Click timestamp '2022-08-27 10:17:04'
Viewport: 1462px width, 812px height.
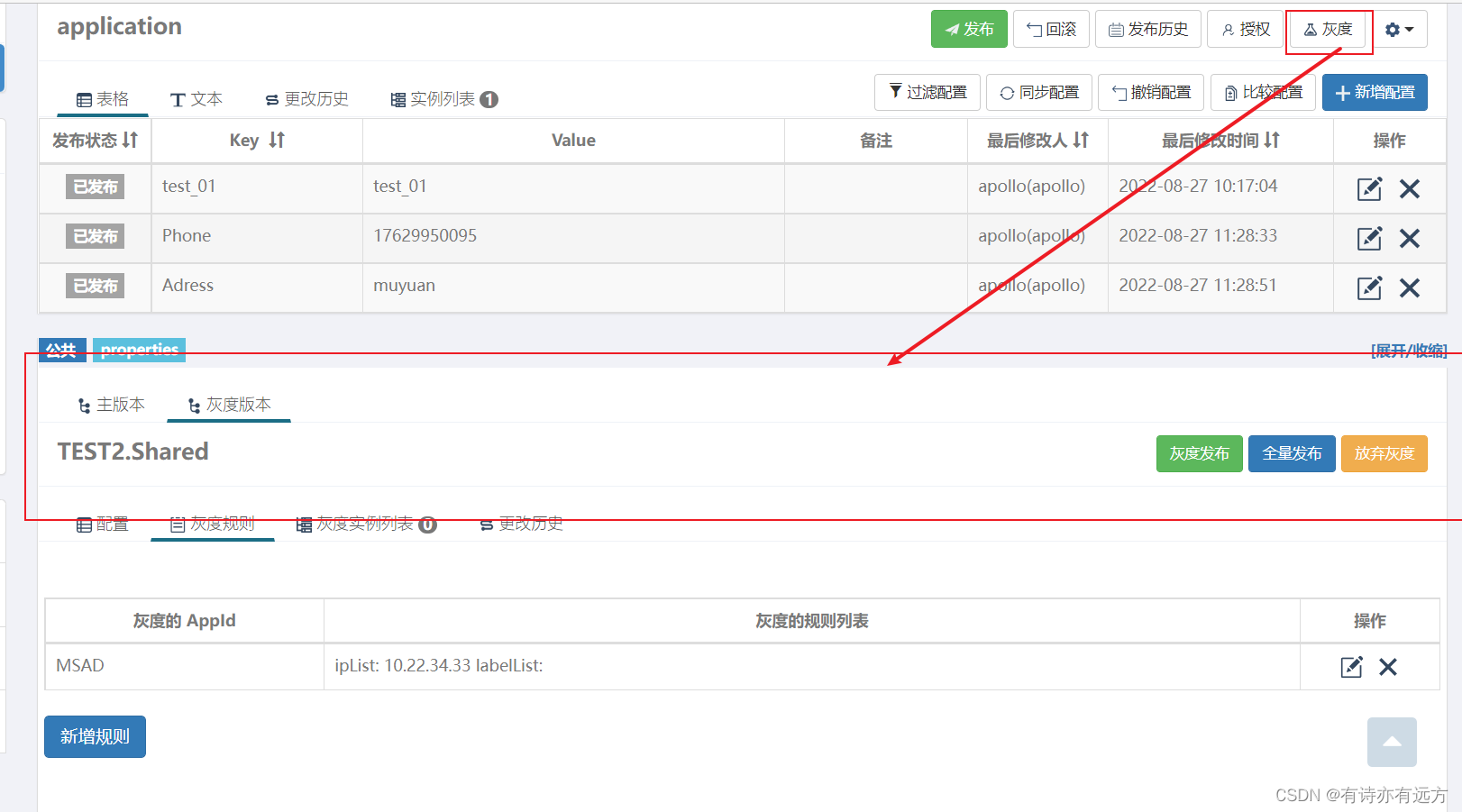[1198, 187]
